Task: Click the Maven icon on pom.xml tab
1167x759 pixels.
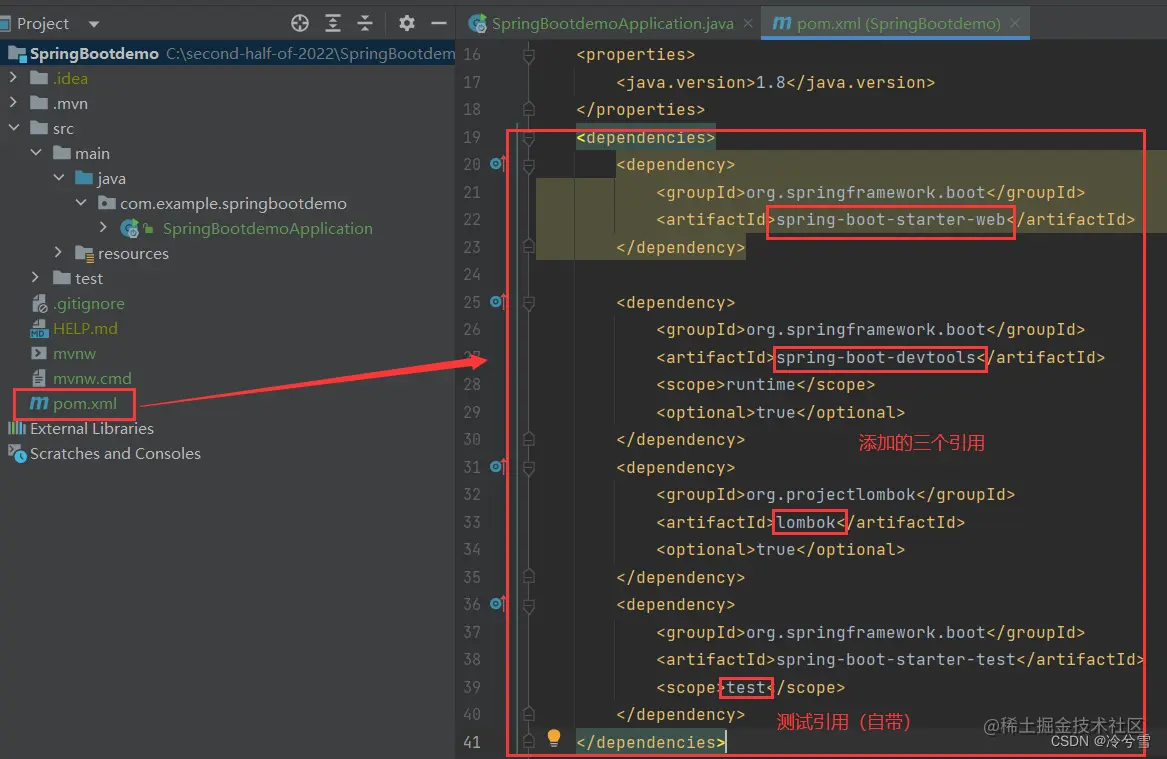Action: (x=781, y=23)
